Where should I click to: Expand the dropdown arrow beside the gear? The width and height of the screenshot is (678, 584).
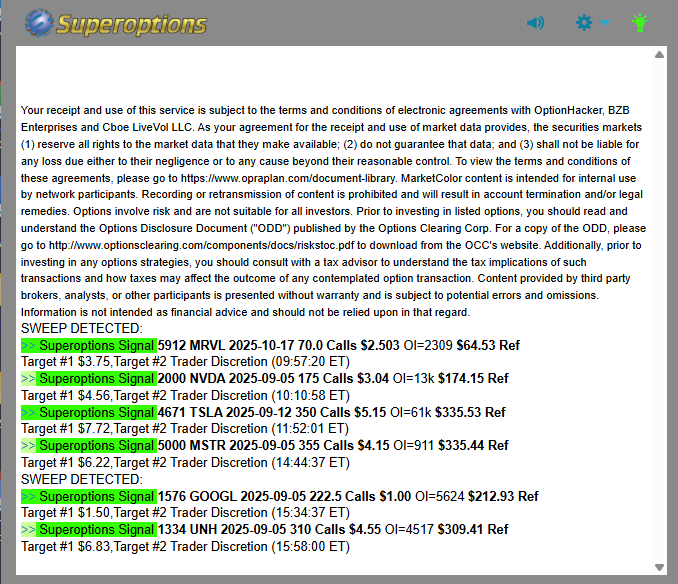[x=606, y=23]
